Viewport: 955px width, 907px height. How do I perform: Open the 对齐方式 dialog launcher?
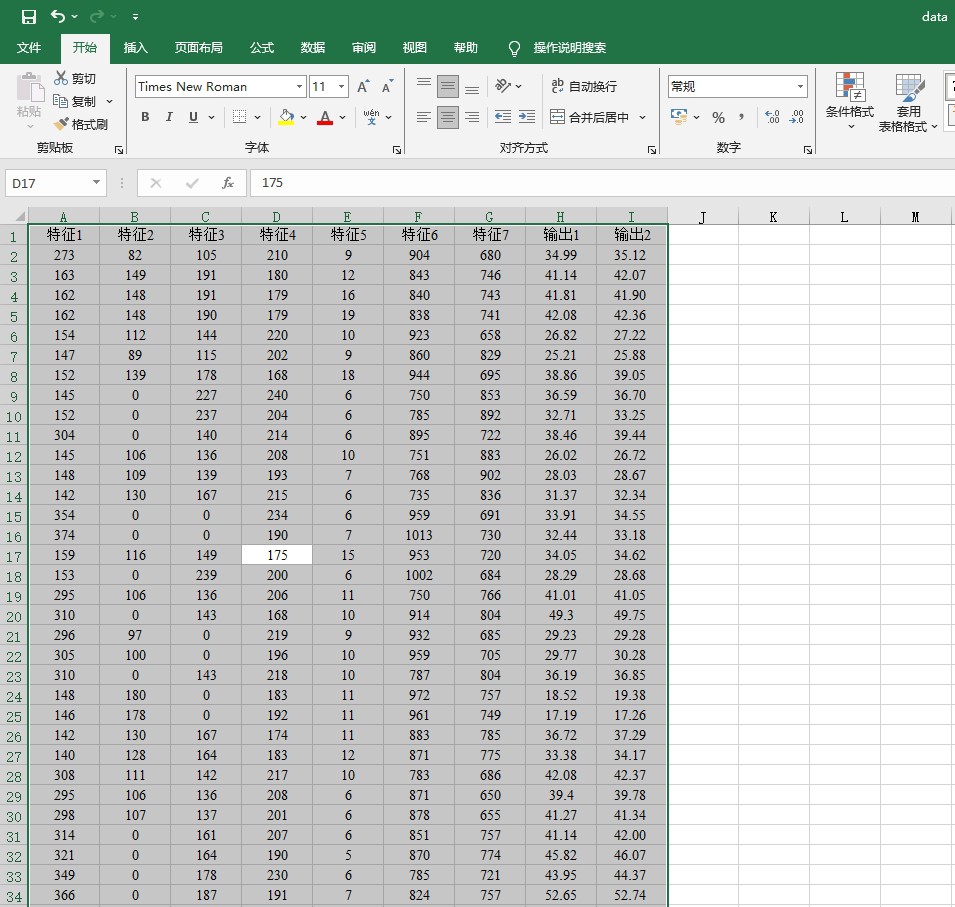(652, 150)
